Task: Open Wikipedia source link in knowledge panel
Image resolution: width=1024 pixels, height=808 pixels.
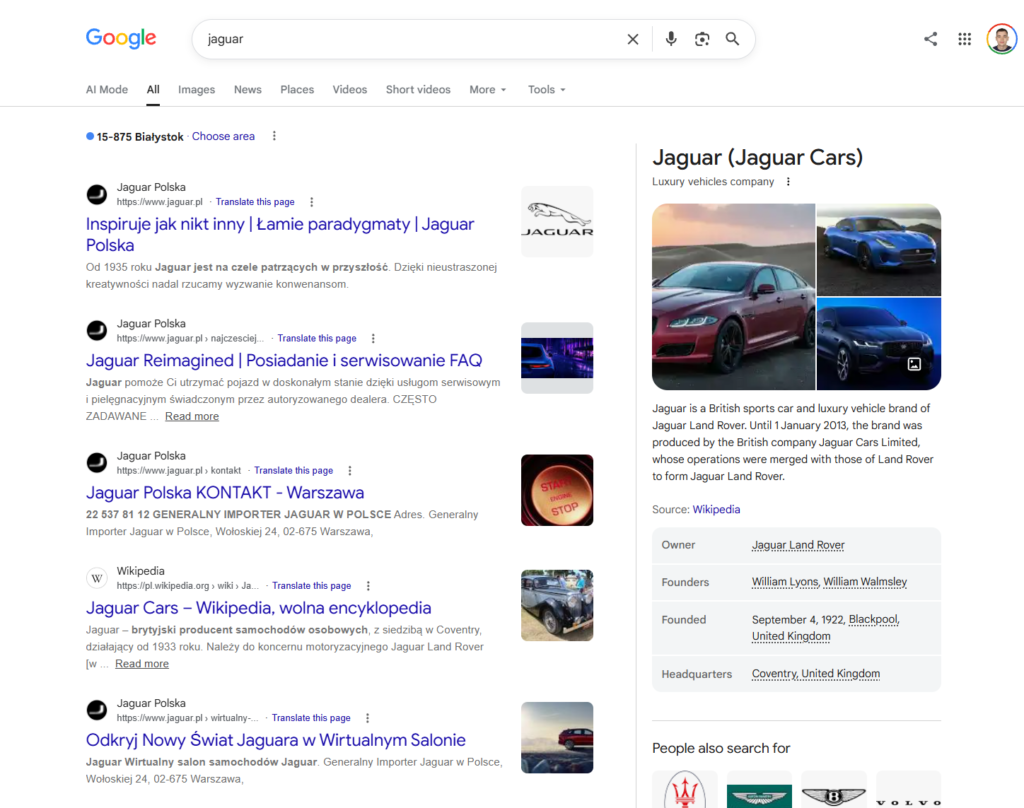Action: [x=716, y=509]
